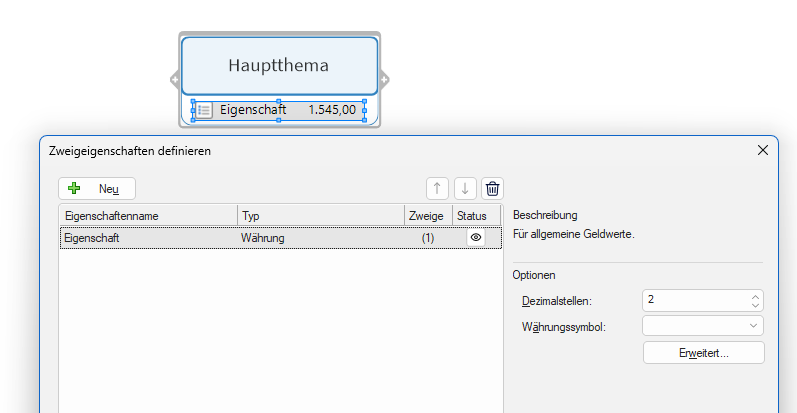Image resolution: width=797 pixels, height=413 pixels.
Task: Toggle visibility eye of the Eigenschaft row
Action: tap(476, 238)
